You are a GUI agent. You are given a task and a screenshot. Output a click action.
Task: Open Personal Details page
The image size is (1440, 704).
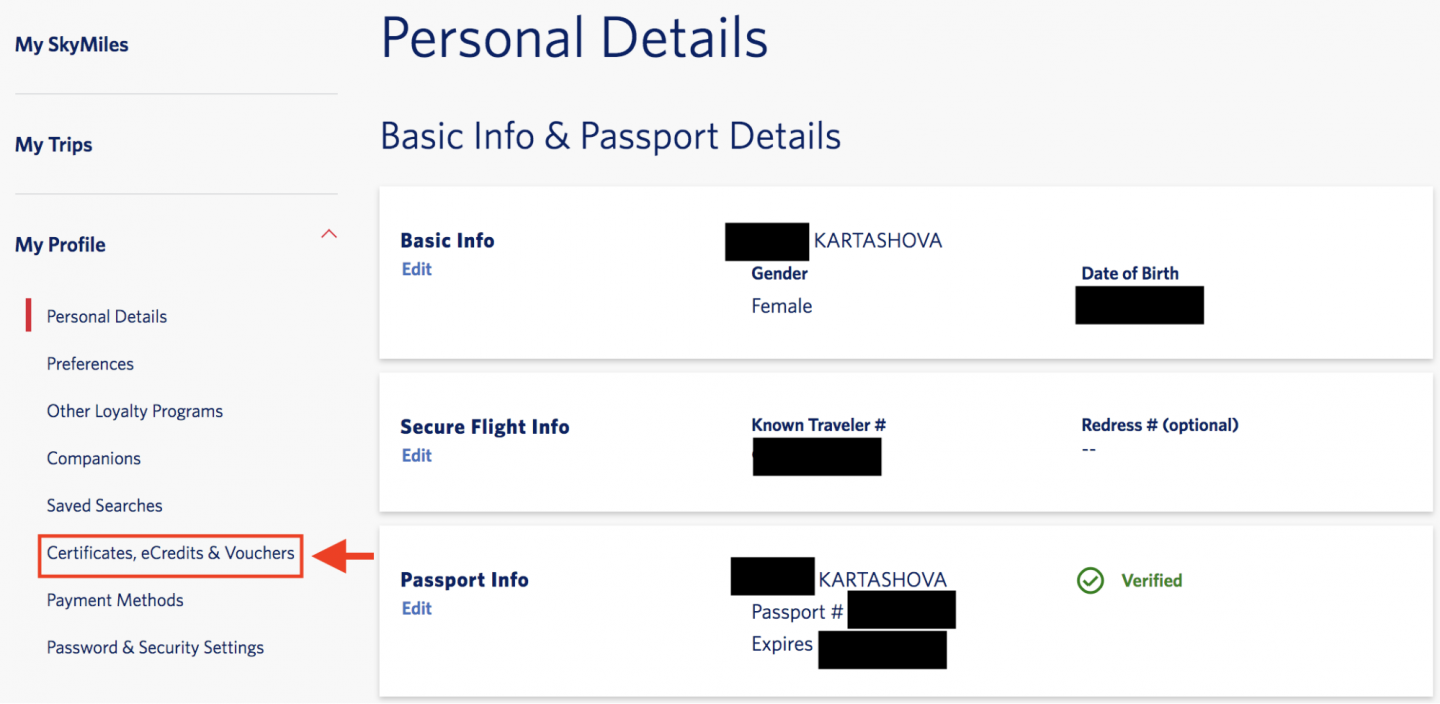pos(107,317)
